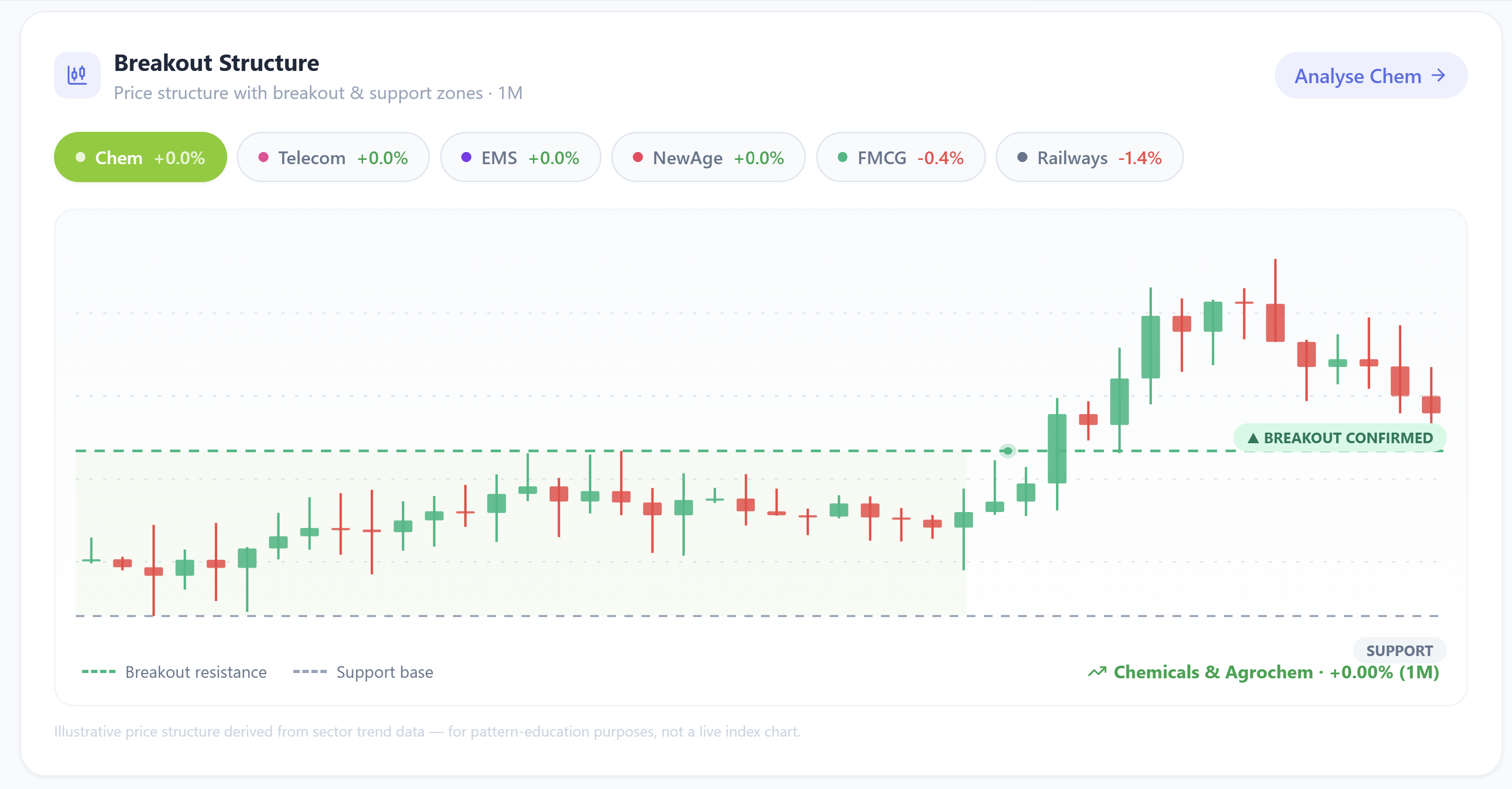This screenshot has width=1512, height=789.
Task: Click the green breakout point marker on resistance line
Action: [x=1008, y=451]
